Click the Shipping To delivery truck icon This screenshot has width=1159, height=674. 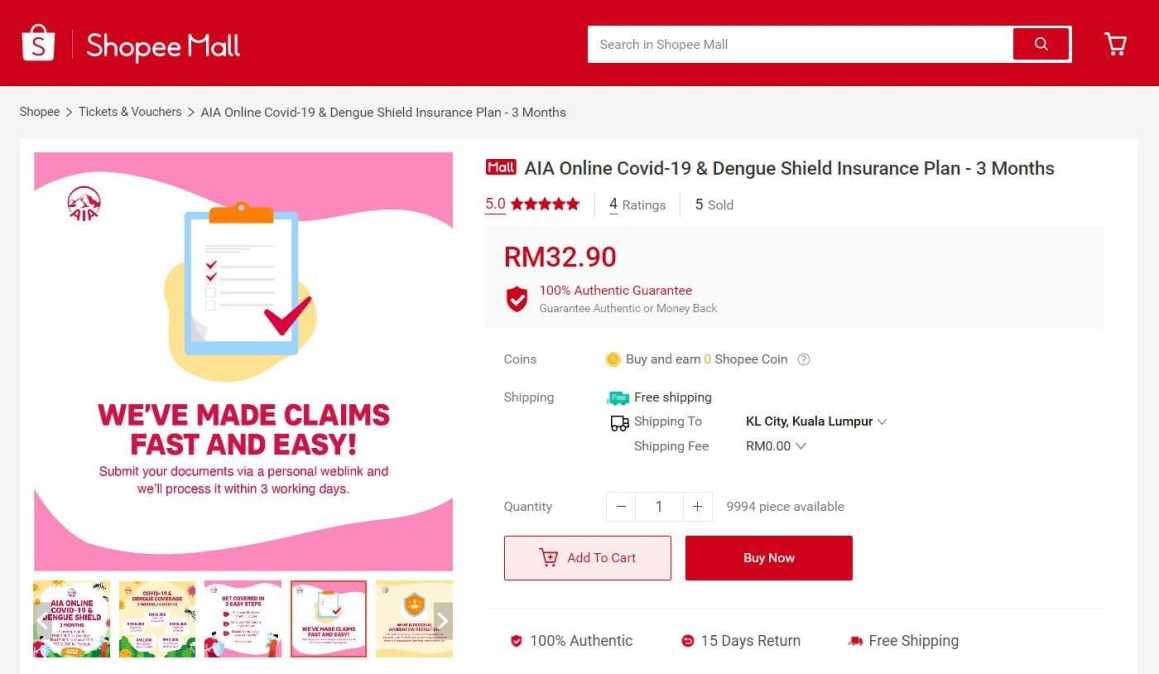[x=619, y=422]
